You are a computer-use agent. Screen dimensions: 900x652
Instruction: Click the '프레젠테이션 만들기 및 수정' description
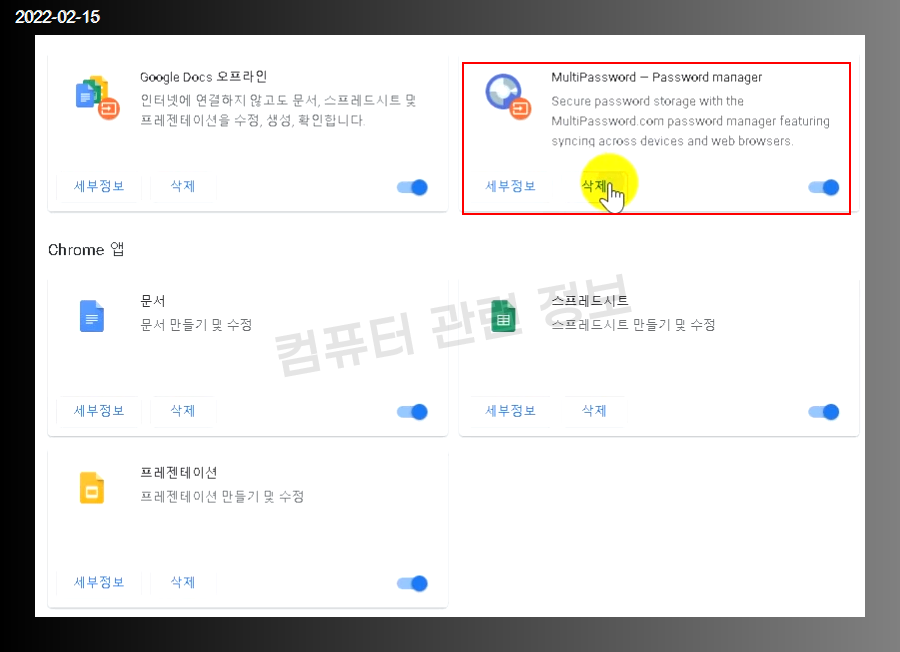click(222, 496)
